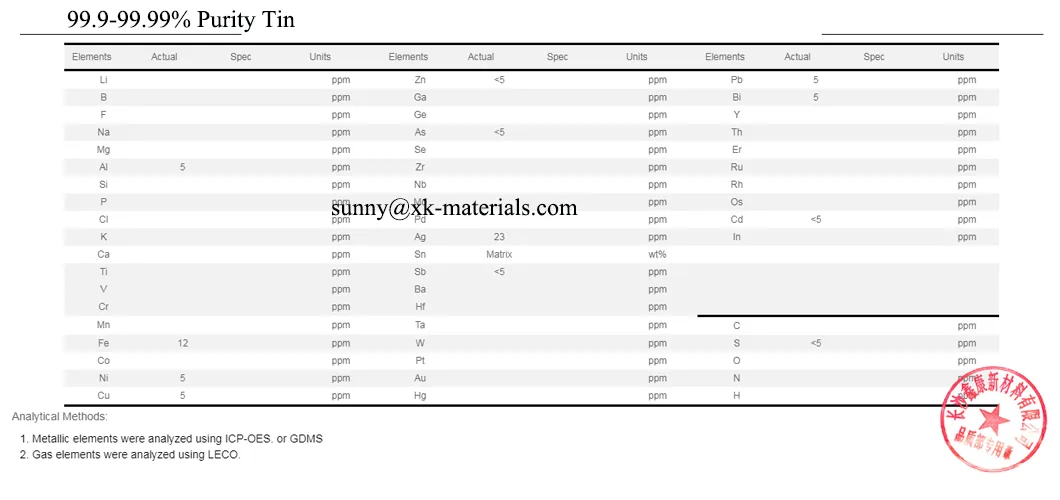Click the Zn element label

(420, 79)
